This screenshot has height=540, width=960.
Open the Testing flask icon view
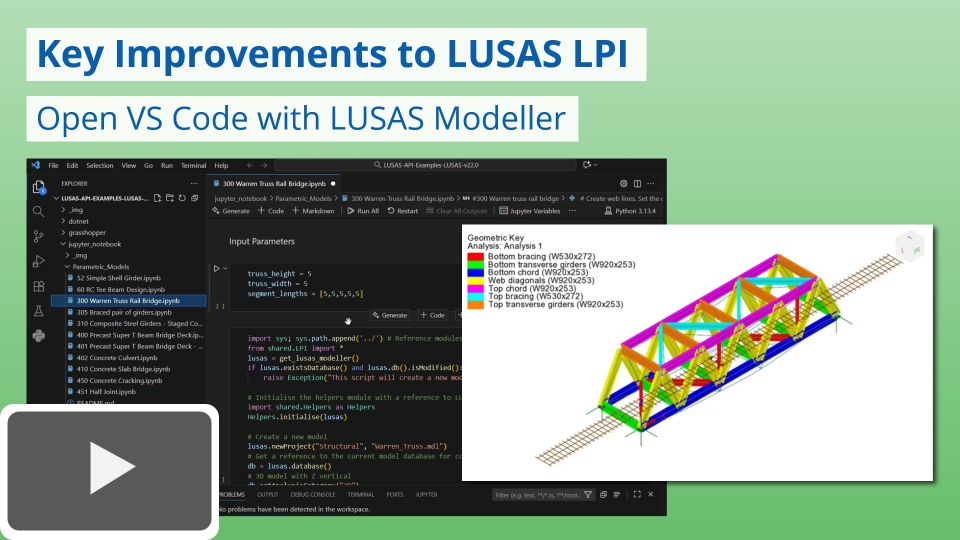pos(38,312)
